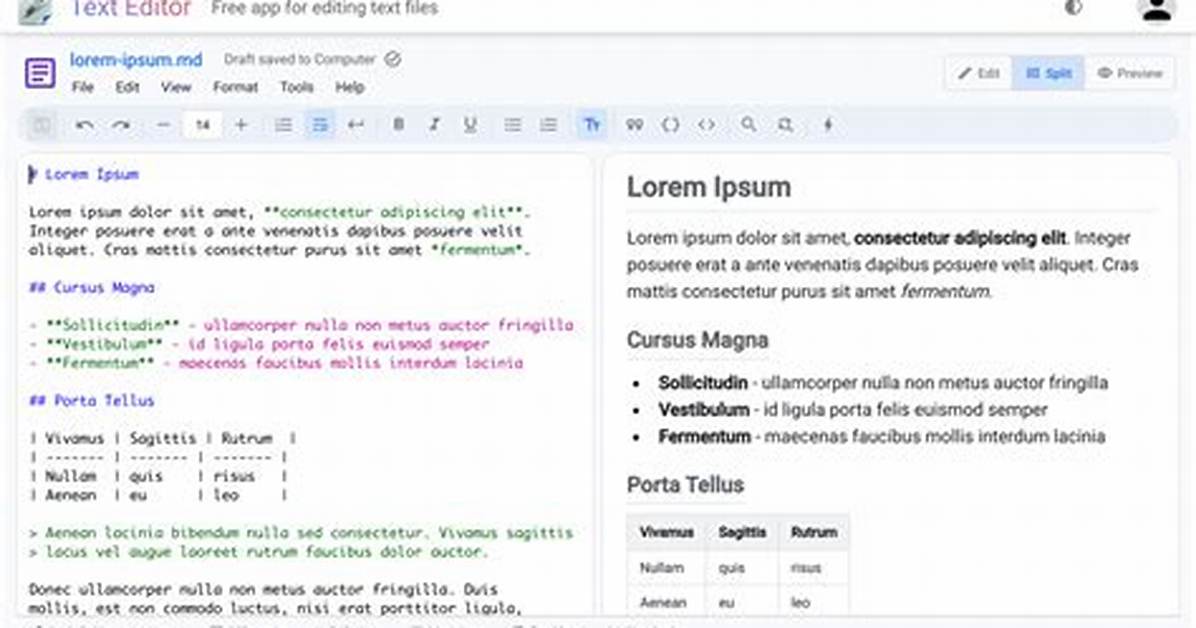Insert list using icon right after underline
Viewport: 1196px width, 628px height.
tap(513, 125)
